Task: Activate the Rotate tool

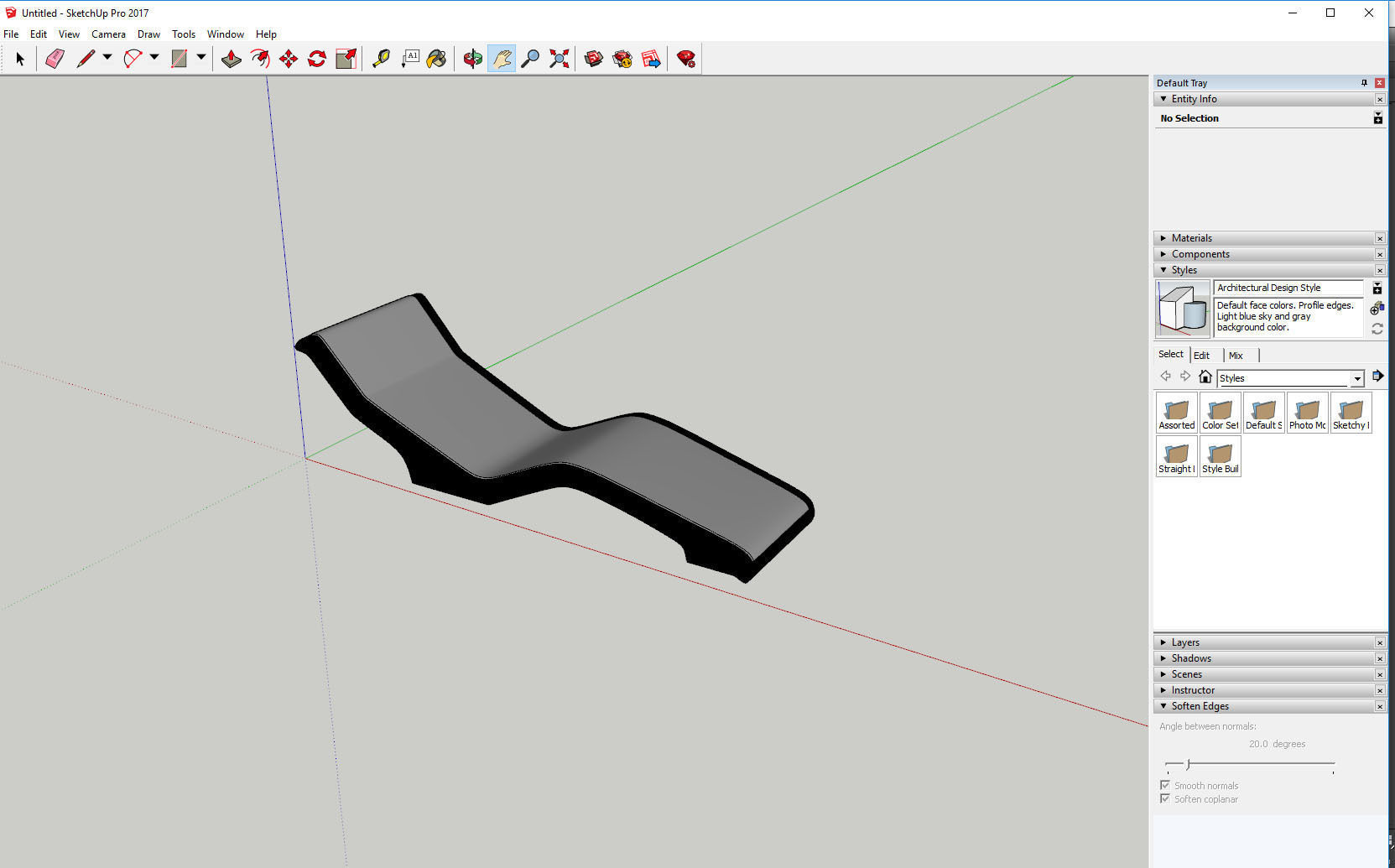Action: (317, 59)
